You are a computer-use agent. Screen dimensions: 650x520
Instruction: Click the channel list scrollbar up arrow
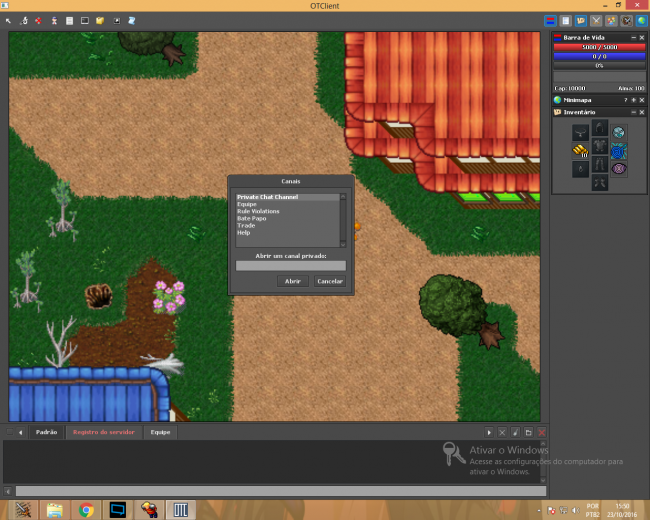pos(343,197)
